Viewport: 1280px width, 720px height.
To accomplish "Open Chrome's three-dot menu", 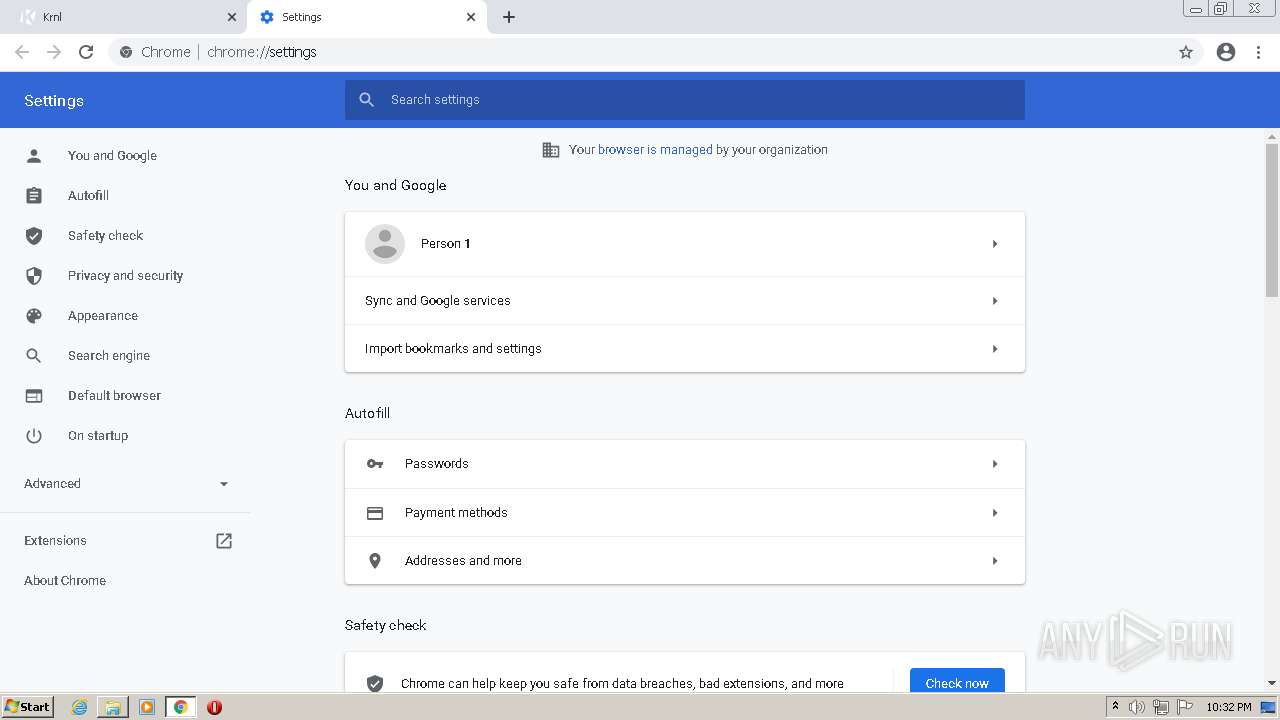I will pyautogui.click(x=1259, y=52).
